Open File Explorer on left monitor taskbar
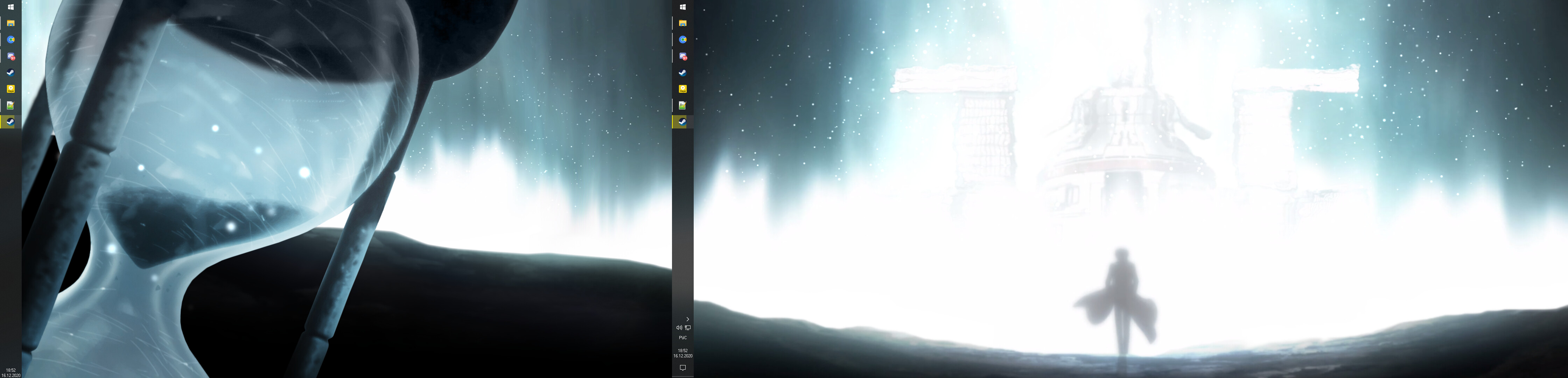The image size is (1568, 378). pyautogui.click(x=11, y=23)
